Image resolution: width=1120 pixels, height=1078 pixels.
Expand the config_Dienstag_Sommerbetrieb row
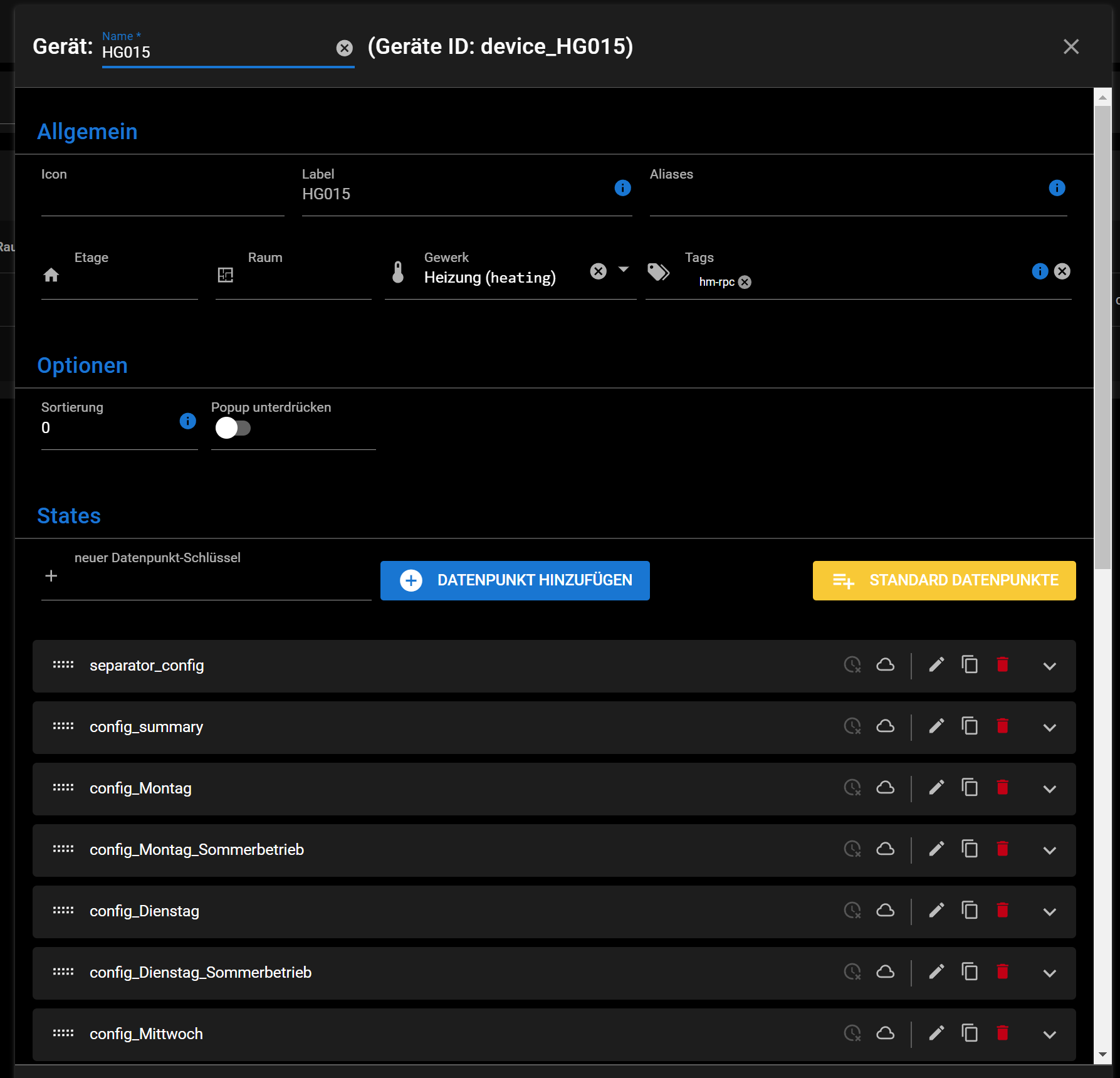pyautogui.click(x=1050, y=973)
